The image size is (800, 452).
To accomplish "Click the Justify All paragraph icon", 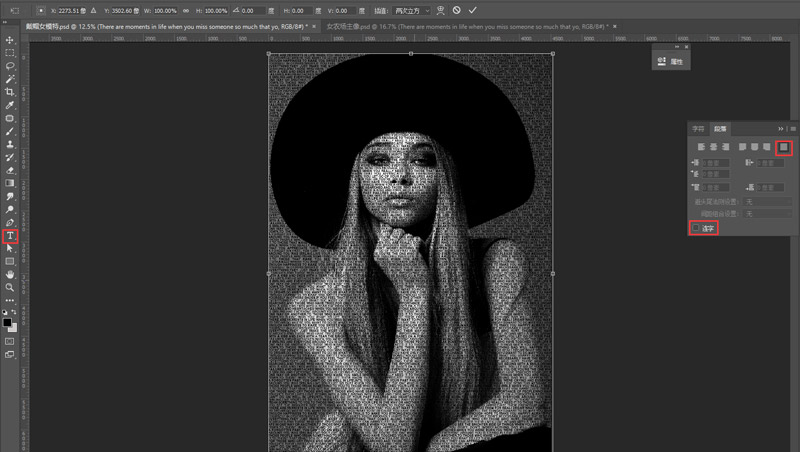I will click(x=785, y=147).
